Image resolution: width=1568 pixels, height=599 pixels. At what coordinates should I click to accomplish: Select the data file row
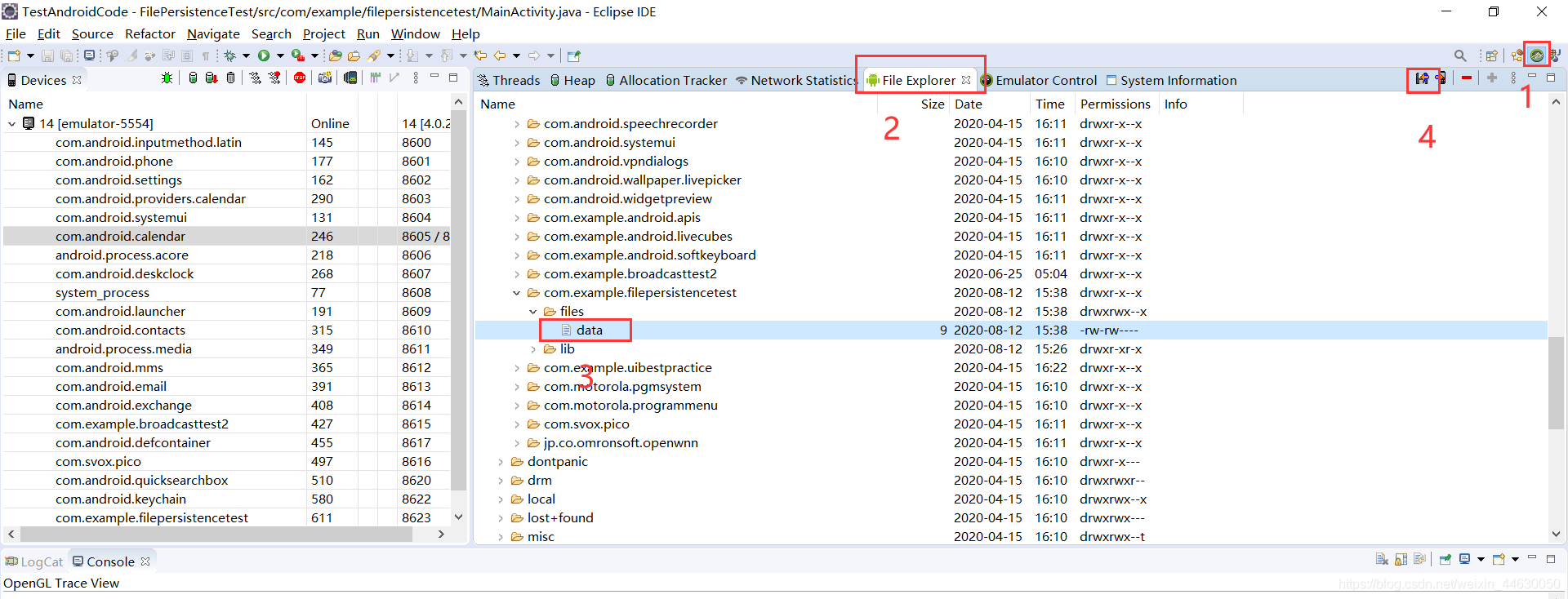coord(1011,331)
